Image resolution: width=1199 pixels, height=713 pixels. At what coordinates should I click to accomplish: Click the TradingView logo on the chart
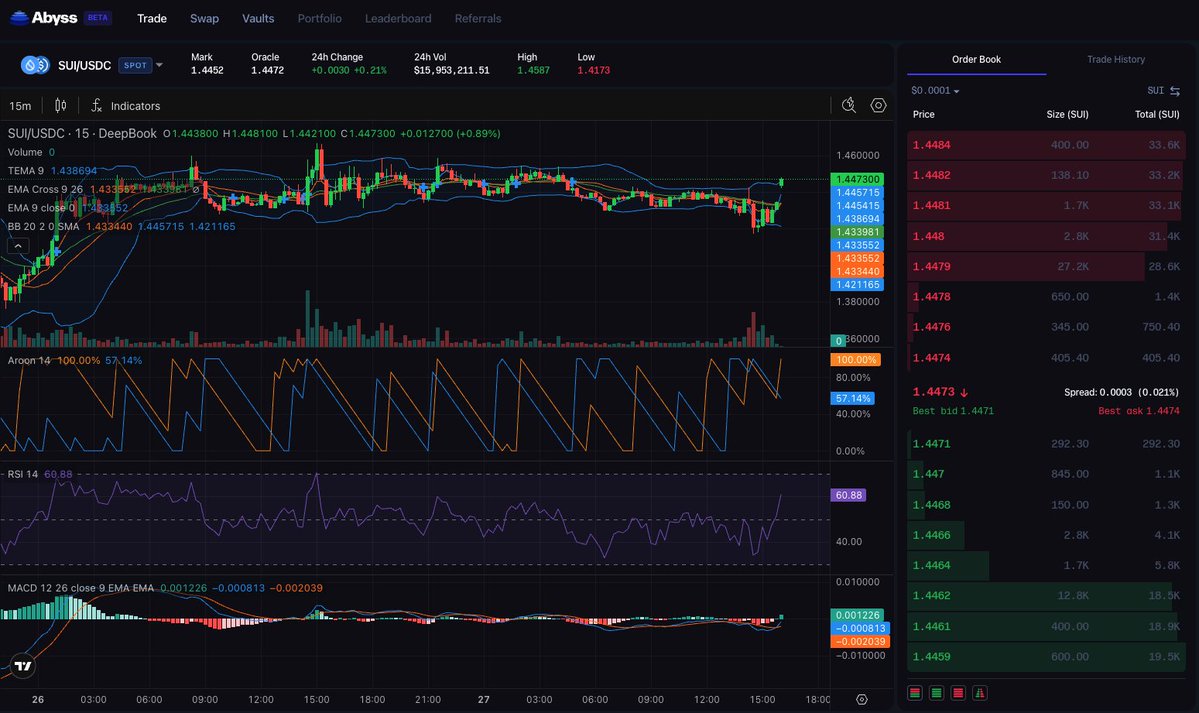click(x=22, y=664)
